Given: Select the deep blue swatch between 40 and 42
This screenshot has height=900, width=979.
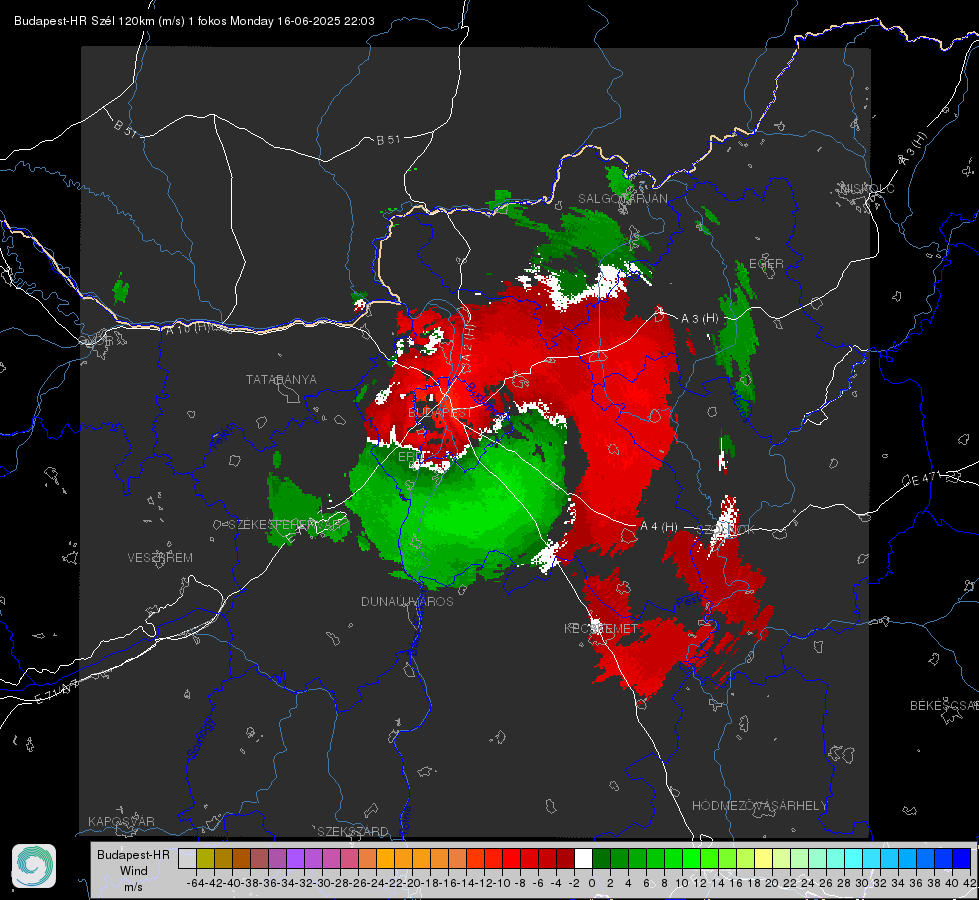Looking at the screenshot, I should (x=962, y=858).
